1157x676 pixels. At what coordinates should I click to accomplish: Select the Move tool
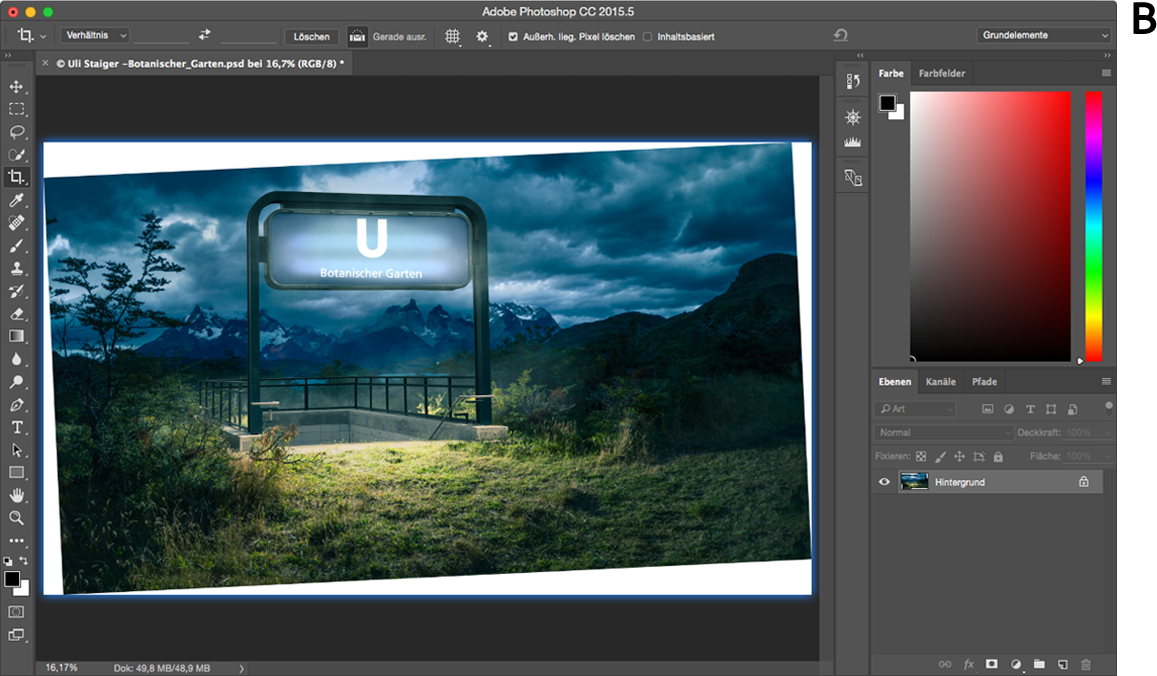pos(16,86)
